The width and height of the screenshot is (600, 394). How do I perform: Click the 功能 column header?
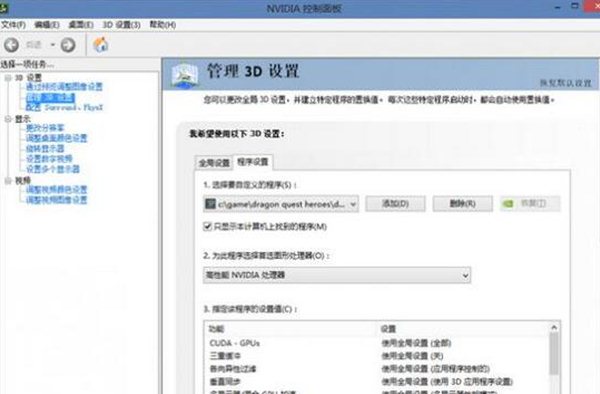click(x=216, y=329)
